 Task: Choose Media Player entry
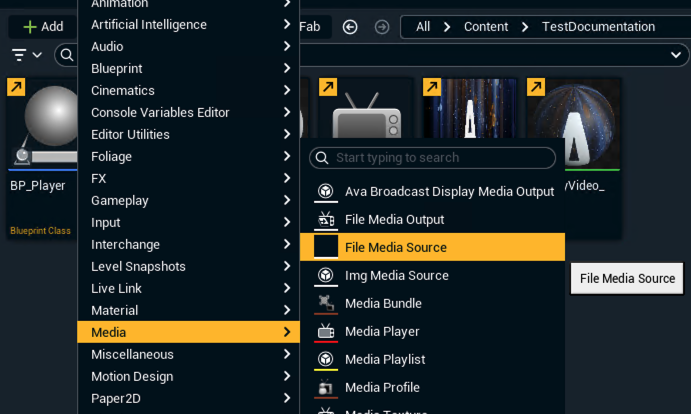pyautogui.click(x=432, y=332)
